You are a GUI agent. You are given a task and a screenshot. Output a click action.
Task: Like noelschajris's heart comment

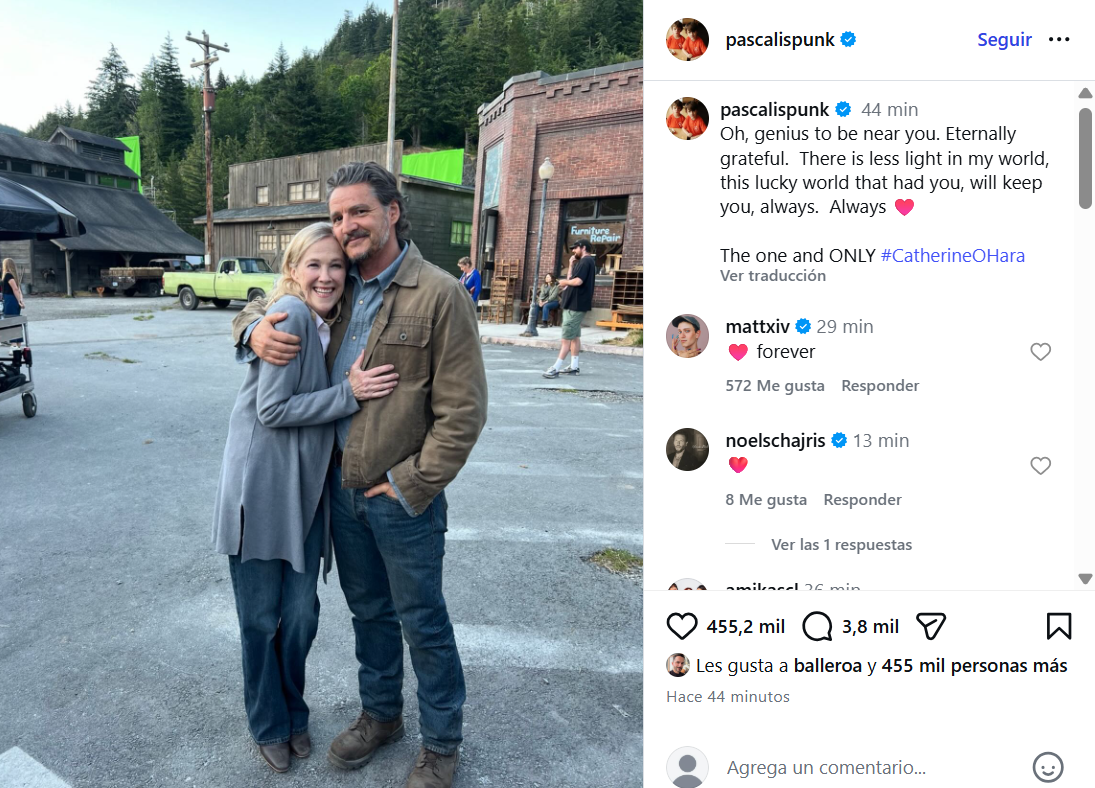[x=1041, y=465]
